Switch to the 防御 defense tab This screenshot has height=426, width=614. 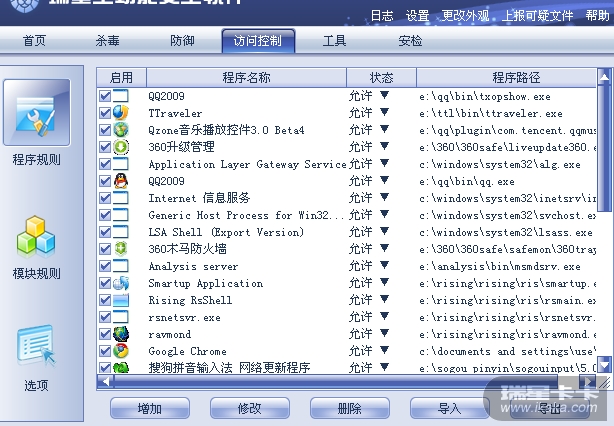pyautogui.click(x=182, y=40)
